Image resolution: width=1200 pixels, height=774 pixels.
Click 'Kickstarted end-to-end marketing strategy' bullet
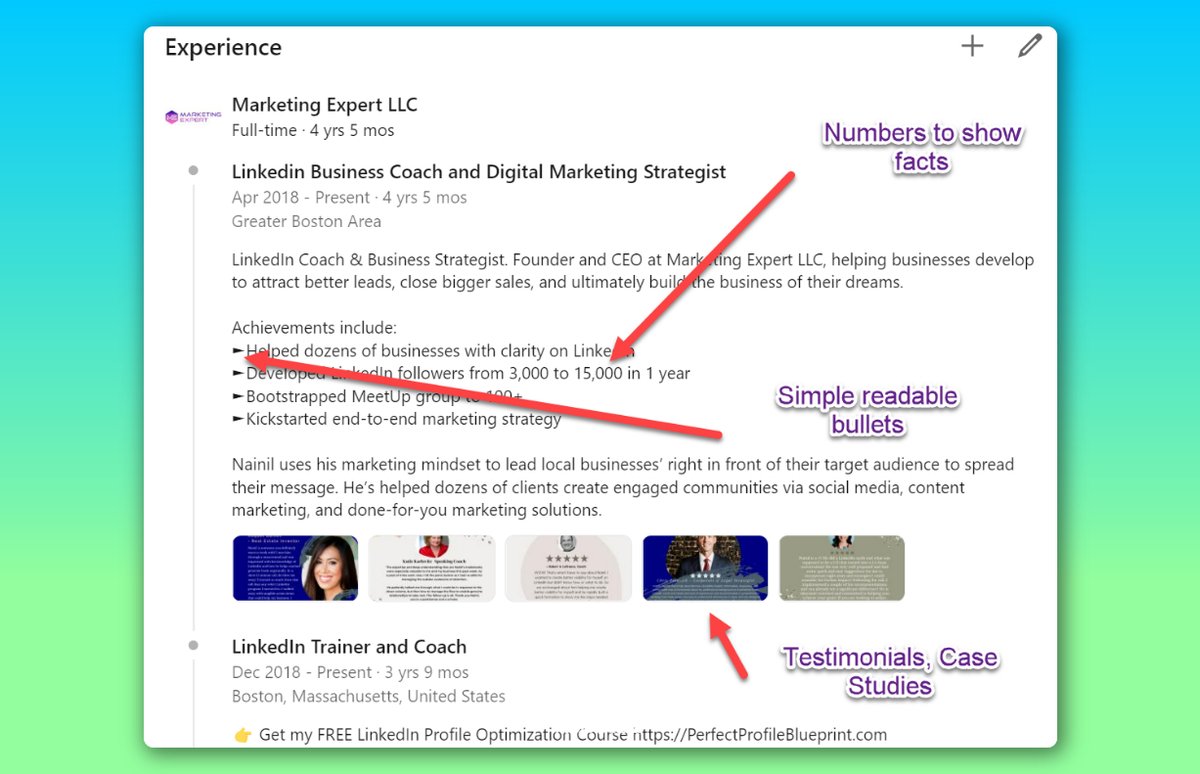coord(397,419)
